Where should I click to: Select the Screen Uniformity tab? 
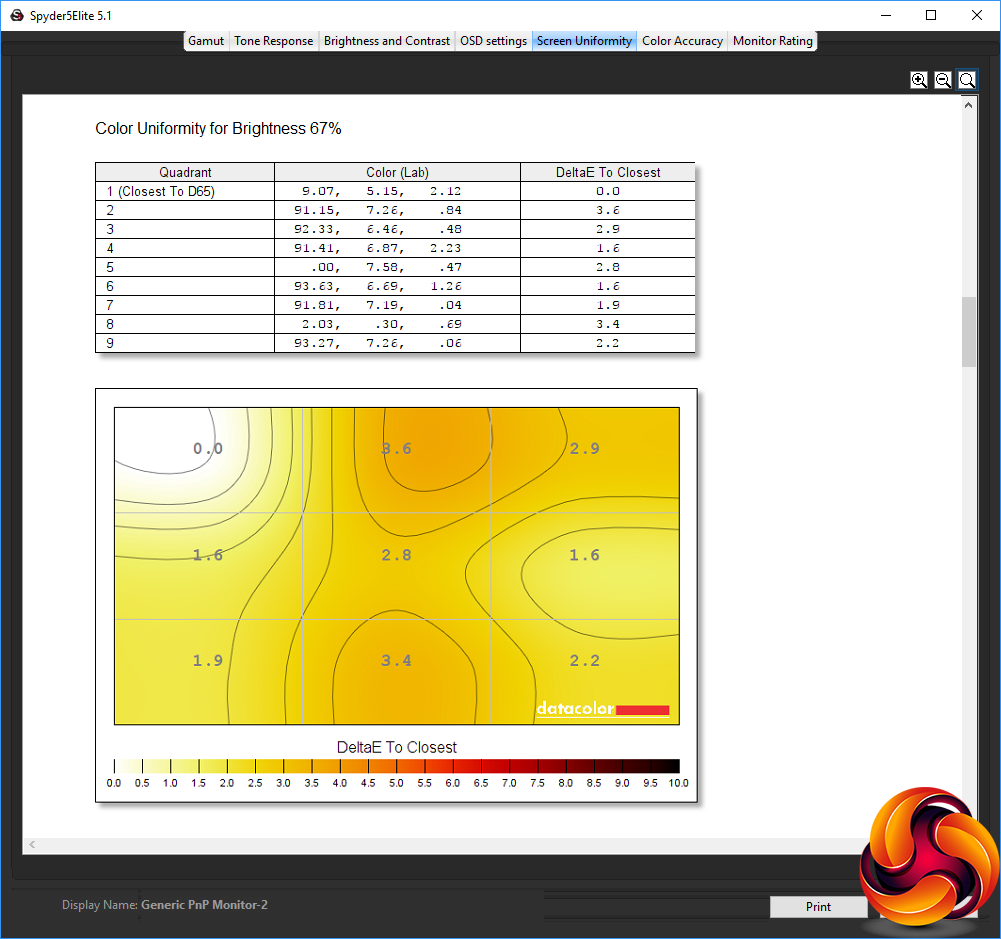[x=584, y=41]
